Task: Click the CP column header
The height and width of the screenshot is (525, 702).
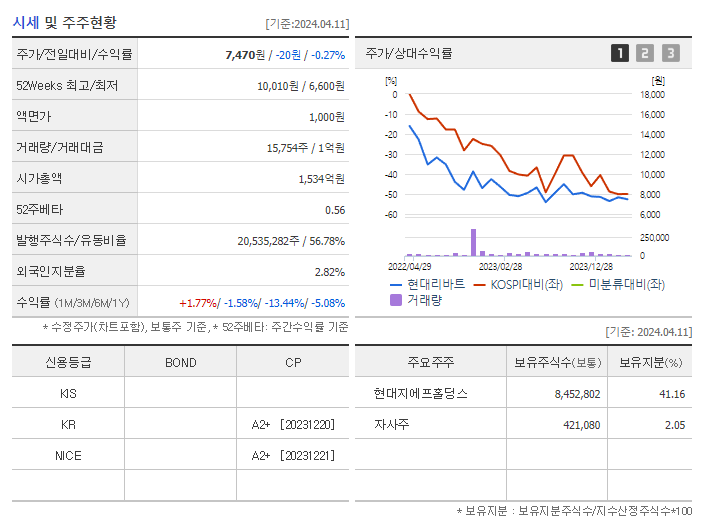Action: (x=293, y=362)
